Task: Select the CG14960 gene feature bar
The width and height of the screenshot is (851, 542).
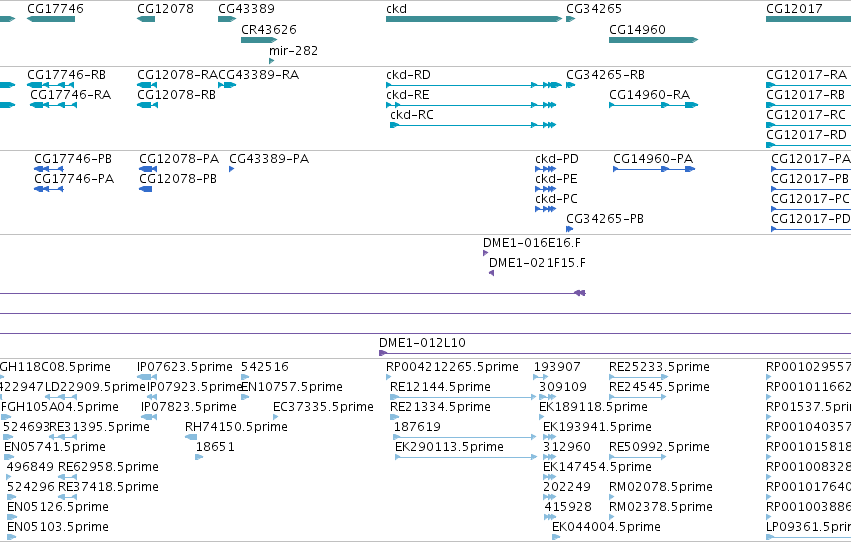Action: [x=653, y=40]
